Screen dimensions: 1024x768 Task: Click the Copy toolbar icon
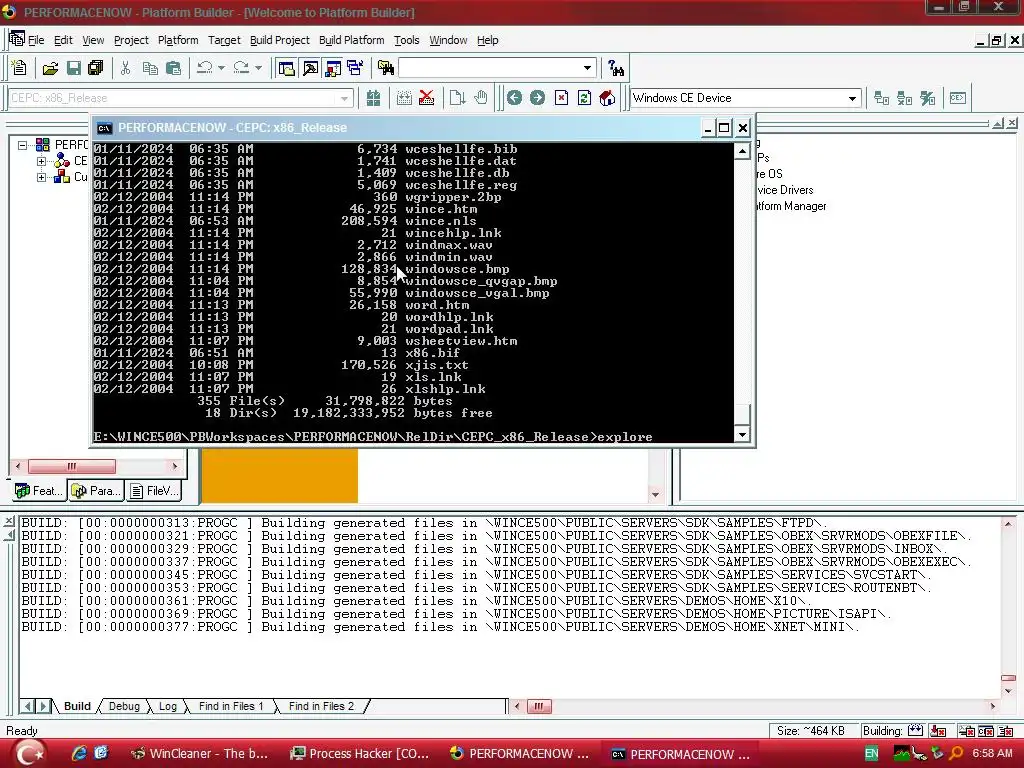coord(150,68)
